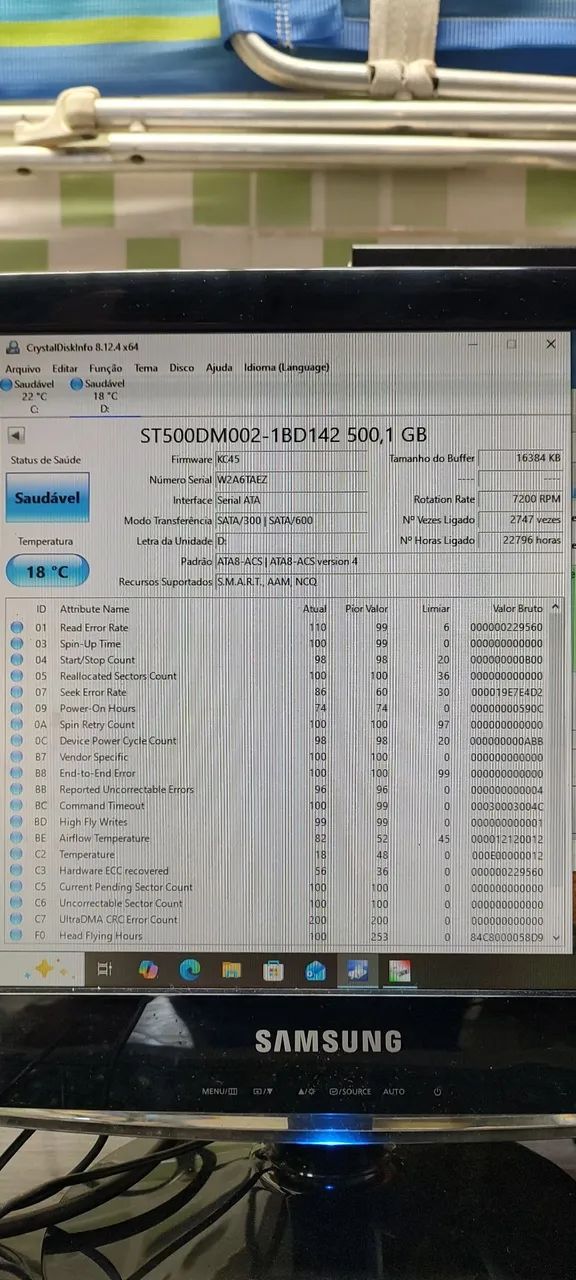Click raw value 84C8000058D9
576x1280 pixels.
tap(506, 937)
